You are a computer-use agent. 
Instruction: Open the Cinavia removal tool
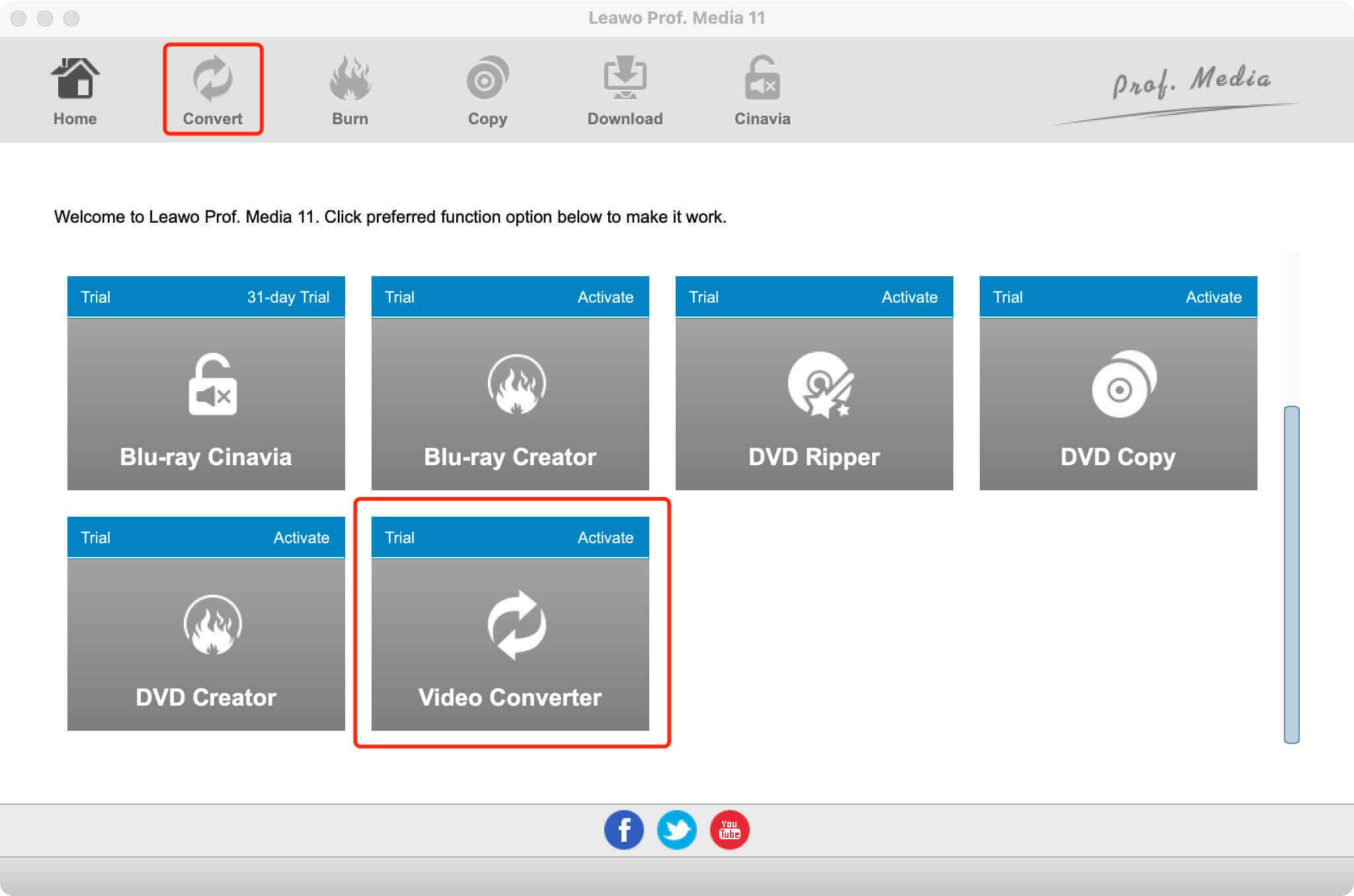point(762,88)
